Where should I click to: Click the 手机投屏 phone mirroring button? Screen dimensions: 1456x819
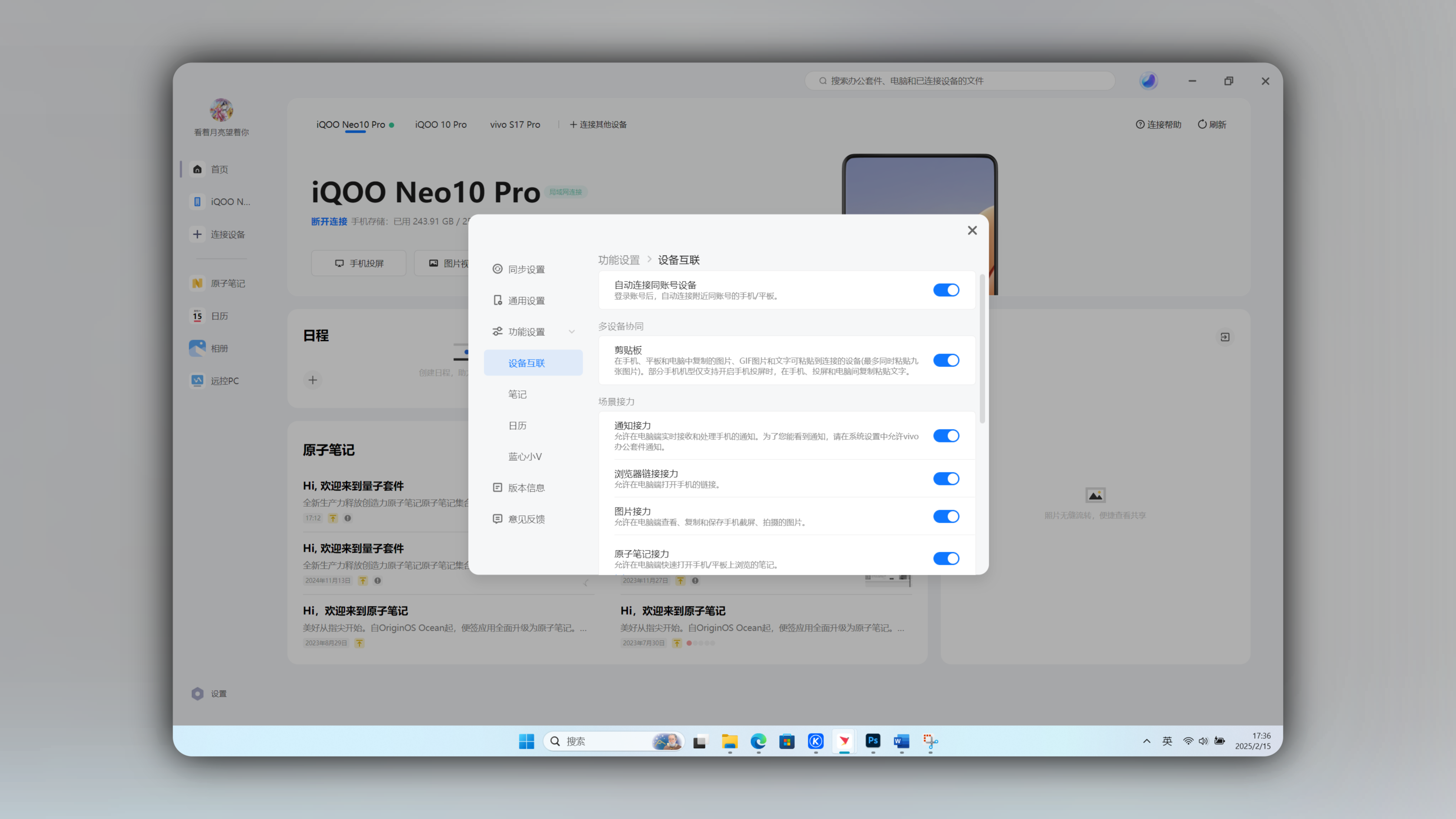coord(358,263)
